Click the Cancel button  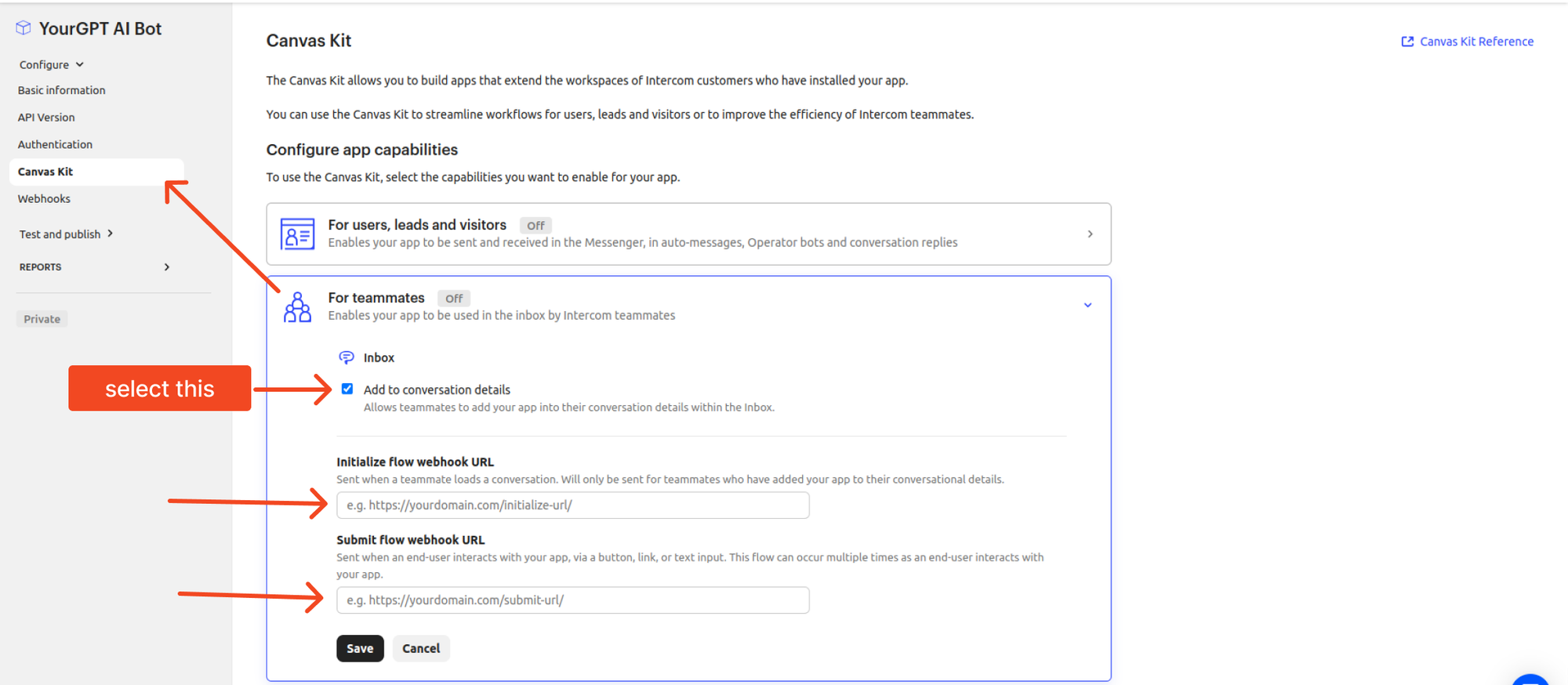tap(421, 648)
